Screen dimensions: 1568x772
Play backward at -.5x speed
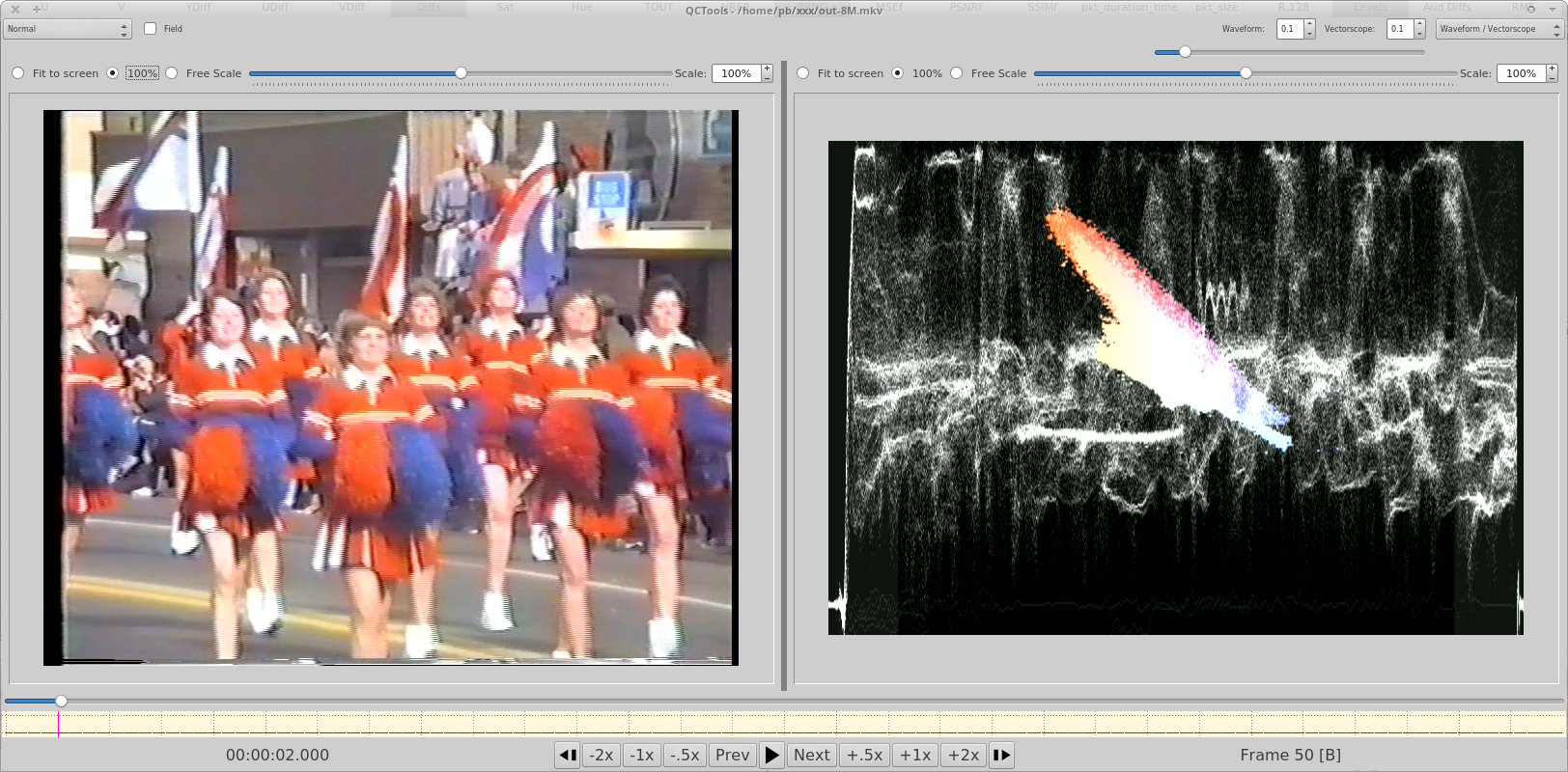tap(685, 755)
